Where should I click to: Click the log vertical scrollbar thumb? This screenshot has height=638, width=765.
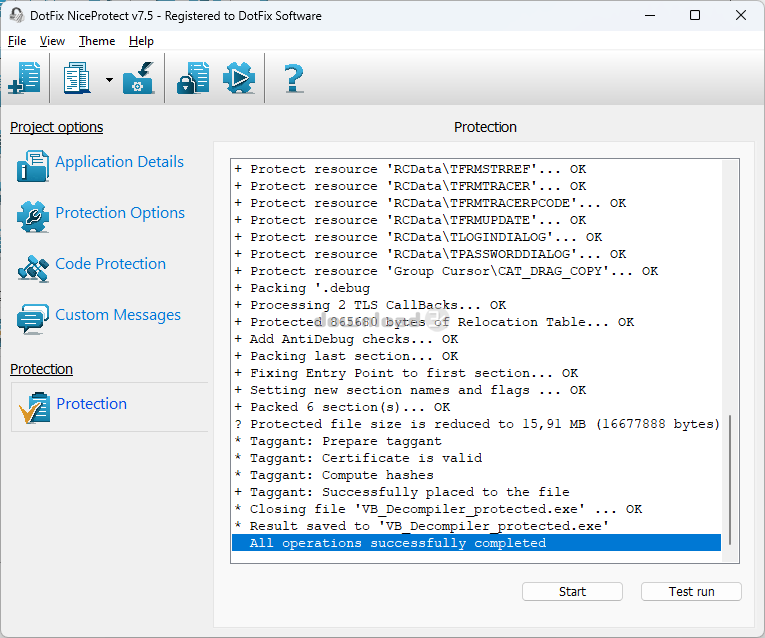pyautogui.click(x=730, y=480)
